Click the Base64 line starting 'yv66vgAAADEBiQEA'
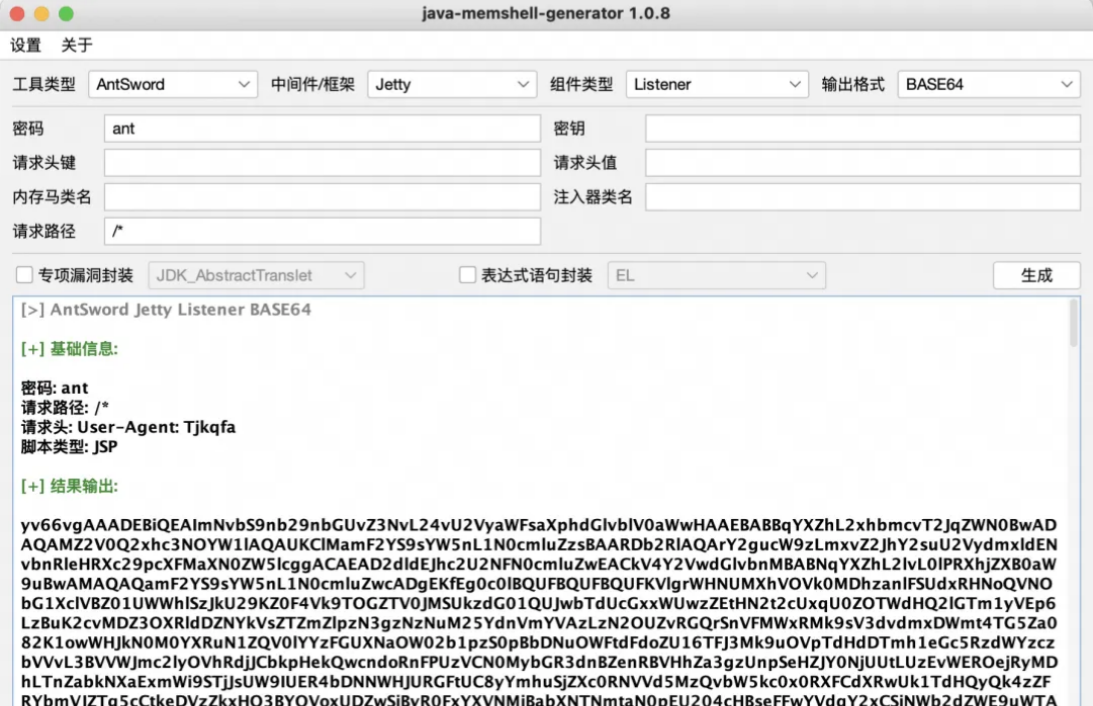 539,525
